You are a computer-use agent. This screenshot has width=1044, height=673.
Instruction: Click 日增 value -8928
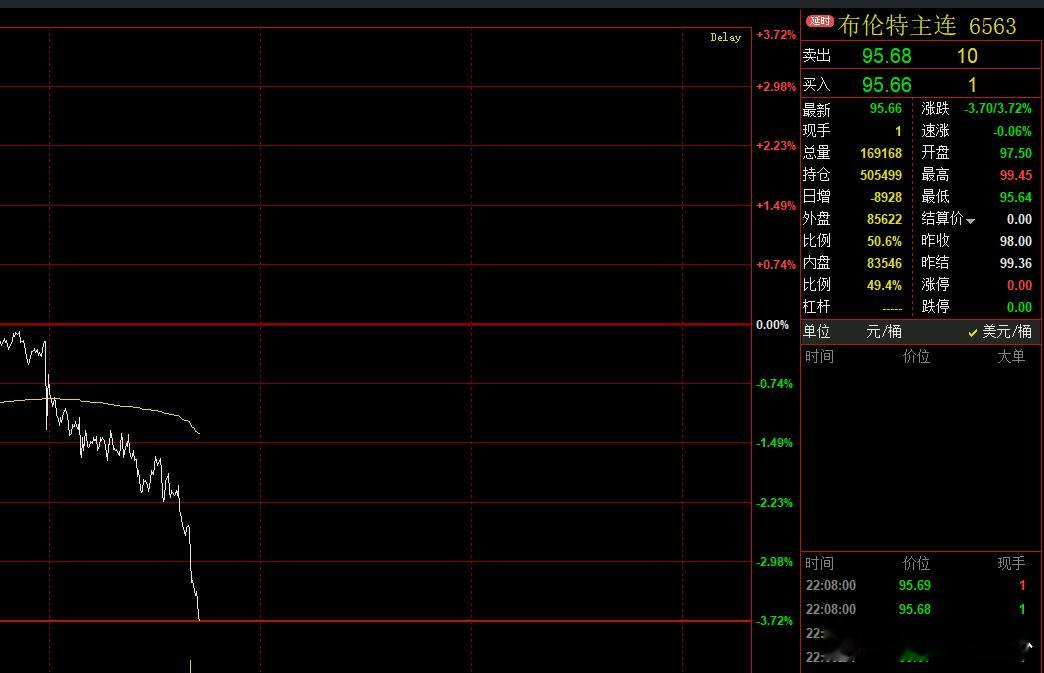[x=886, y=197]
